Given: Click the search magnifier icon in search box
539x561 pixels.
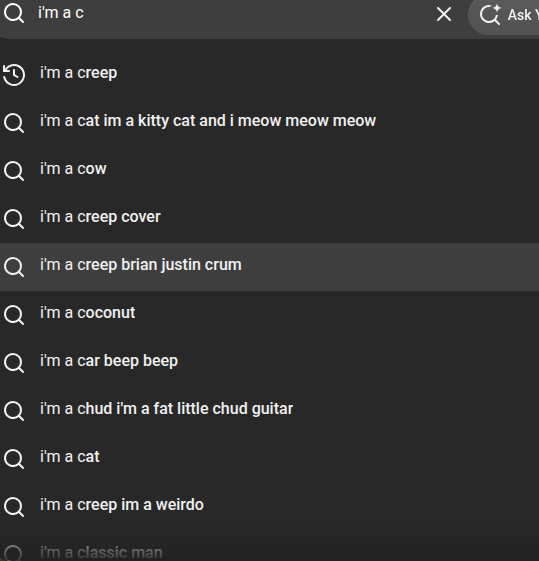Looking at the screenshot, I should click(x=14, y=14).
